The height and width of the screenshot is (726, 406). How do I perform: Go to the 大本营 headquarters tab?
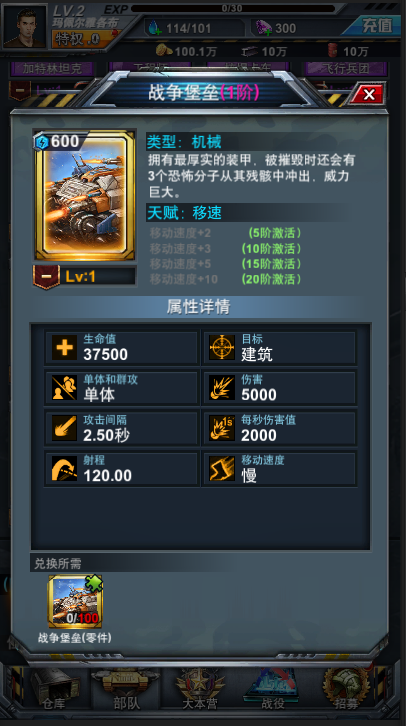point(200,690)
